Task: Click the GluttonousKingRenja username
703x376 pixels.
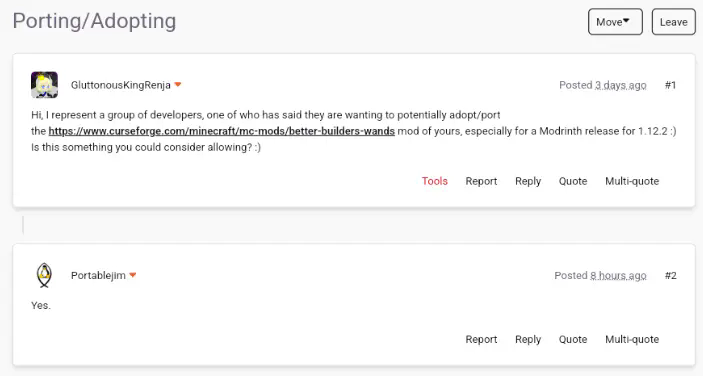Action: pos(121,85)
